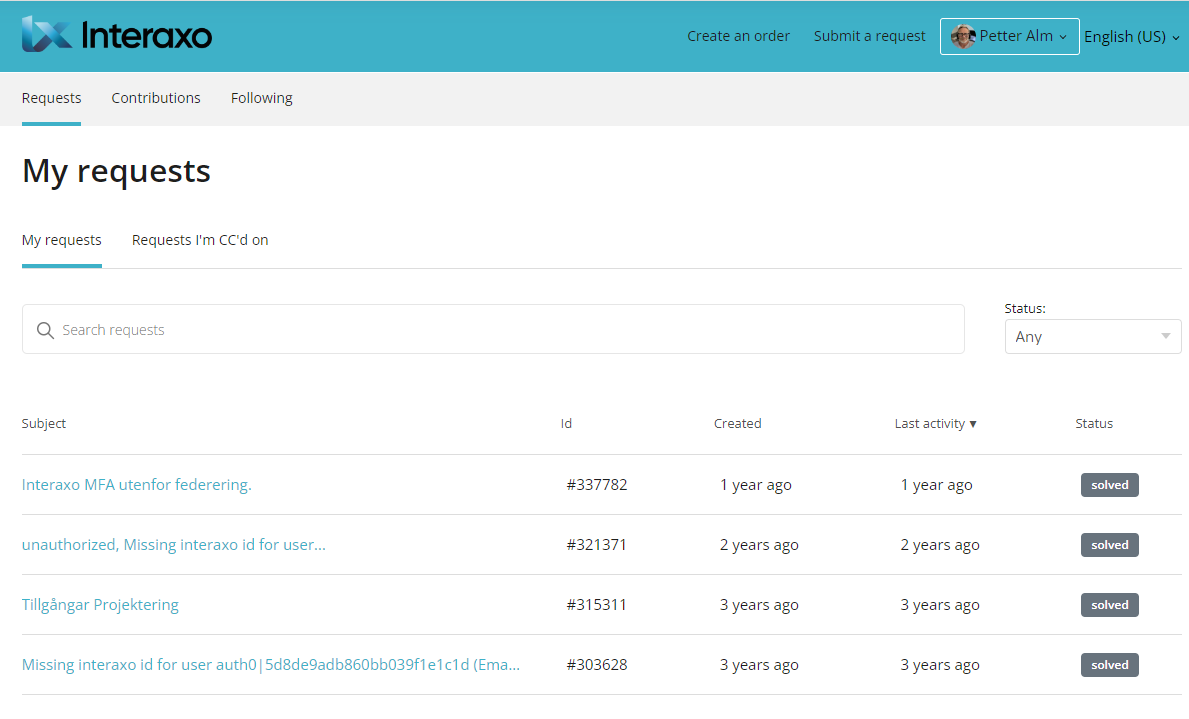This screenshot has width=1189, height=719.
Task: Click the Subject column header
Action: pos(44,423)
